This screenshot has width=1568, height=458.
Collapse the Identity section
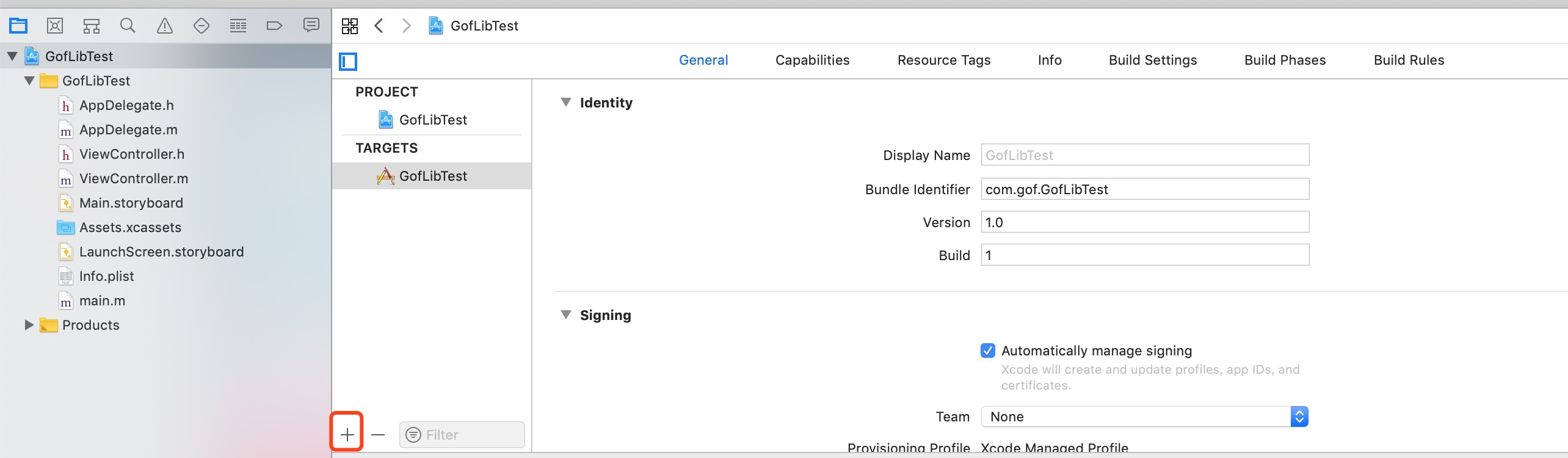tap(566, 102)
